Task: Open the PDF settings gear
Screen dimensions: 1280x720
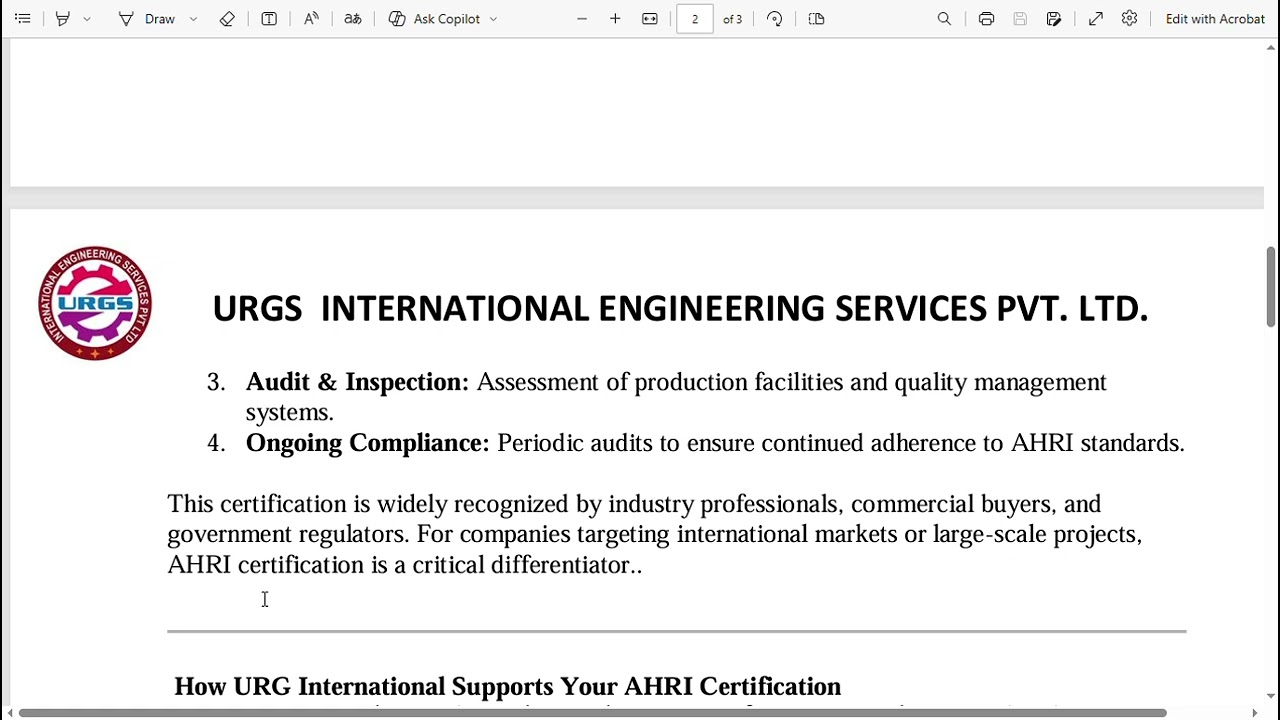Action: [1130, 19]
